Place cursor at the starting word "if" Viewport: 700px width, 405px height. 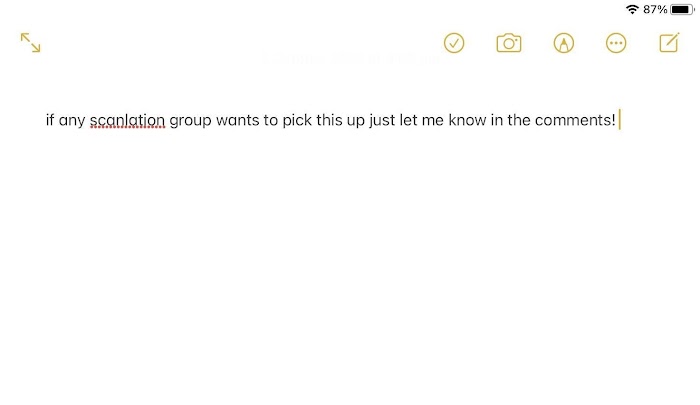click(x=49, y=121)
